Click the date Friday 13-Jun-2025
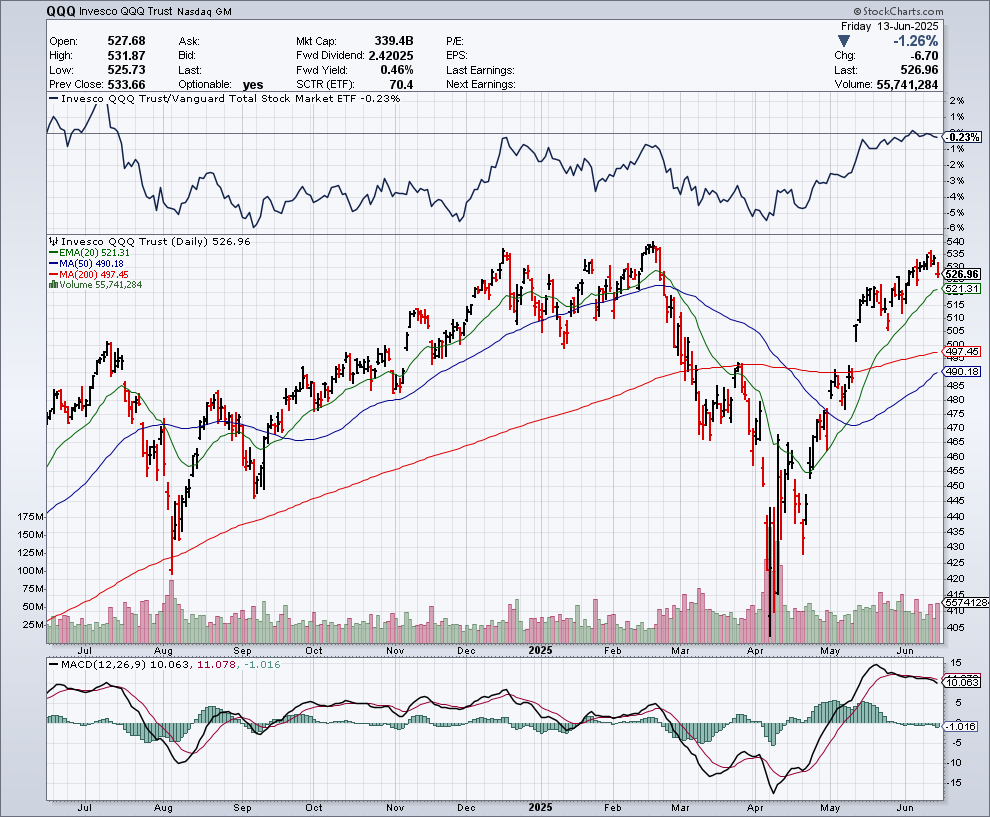This screenshot has height=817, width=990. (890, 26)
